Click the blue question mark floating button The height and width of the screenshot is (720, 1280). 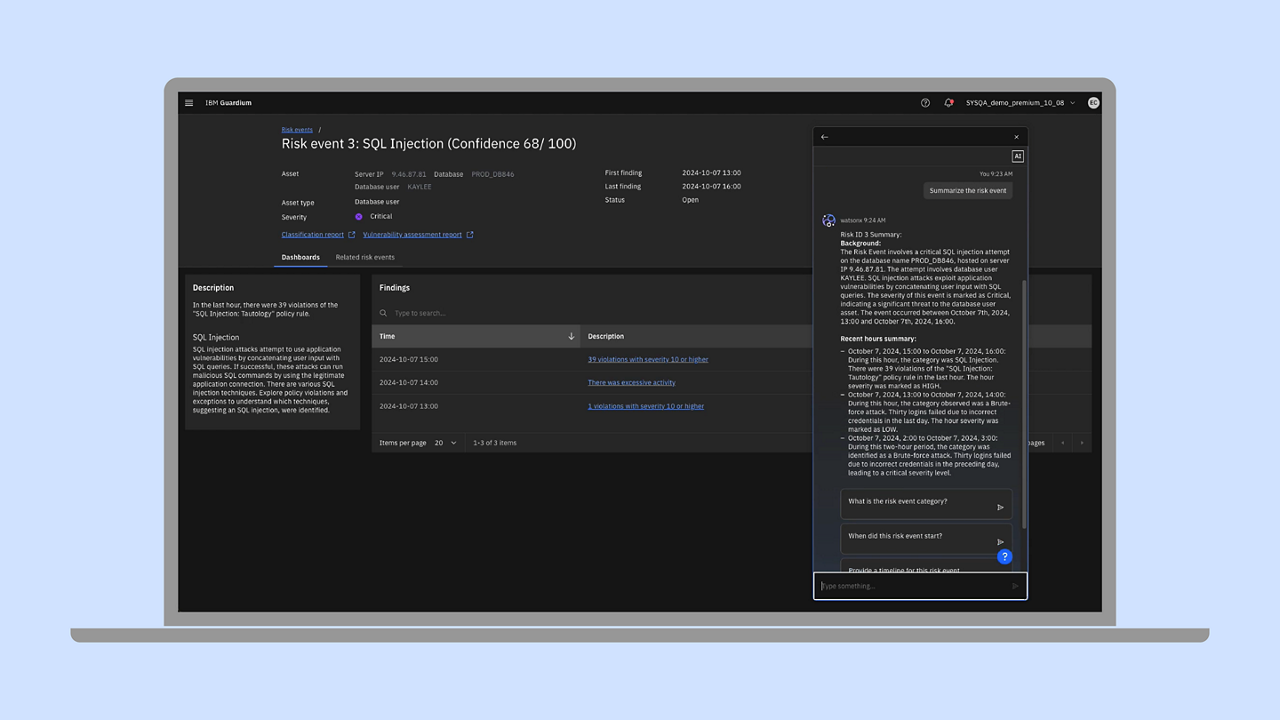pyautogui.click(x=1004, y=557)
